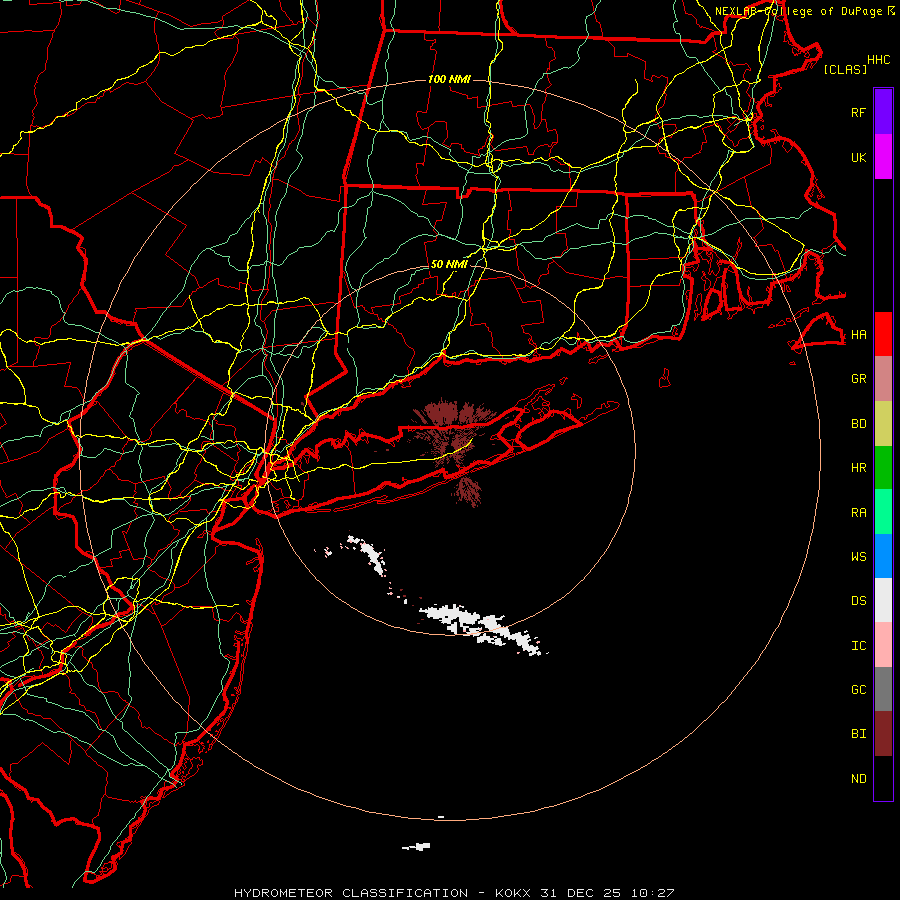Select the BD legend label
The height and width of the screenshot is (900, 900).
(x=858, y=424)
